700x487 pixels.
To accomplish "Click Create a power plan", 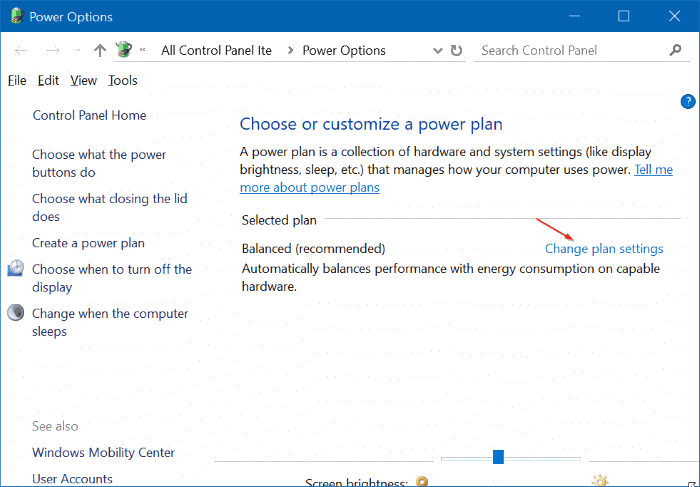I will [x=88, y=243].
